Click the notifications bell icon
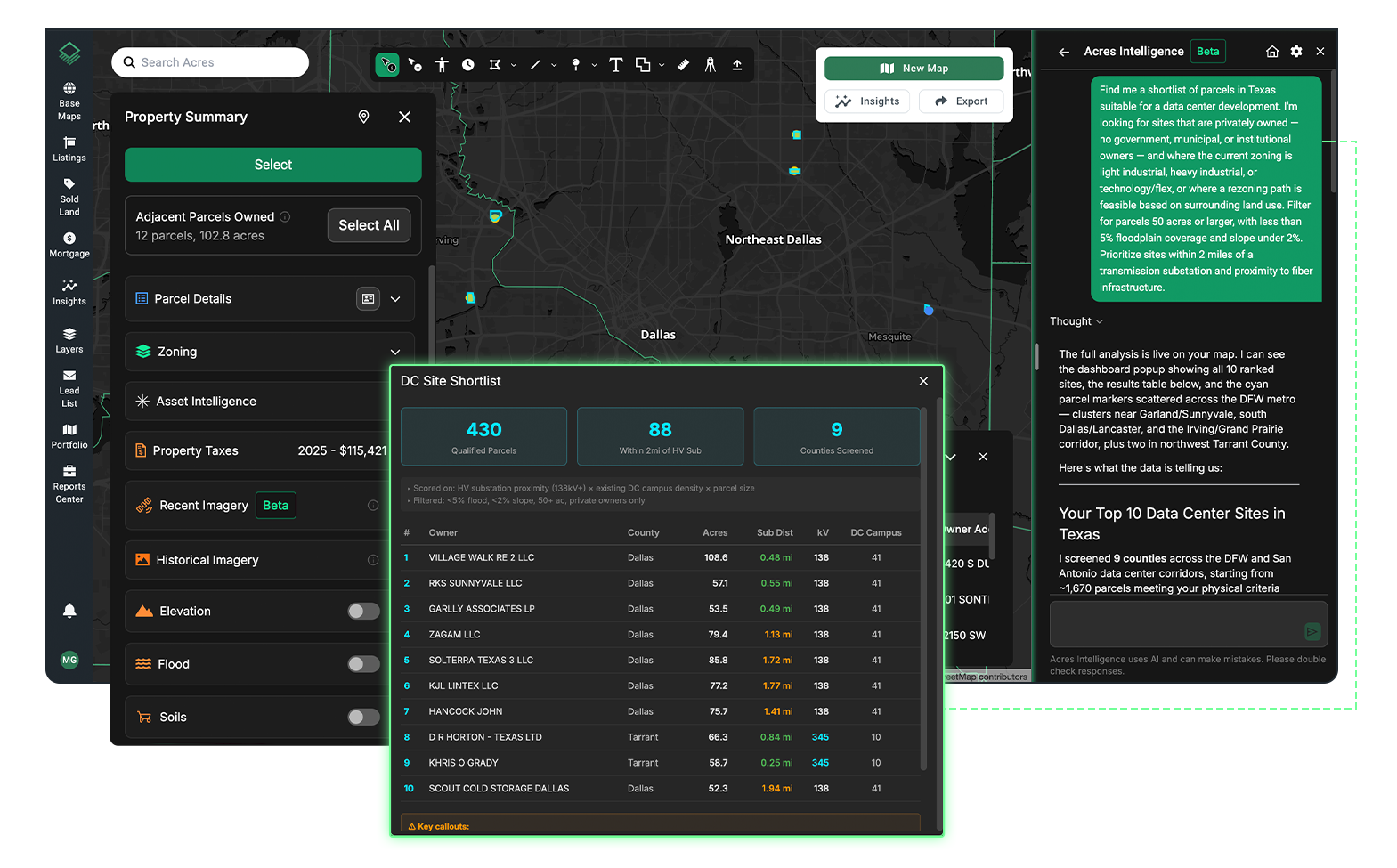Image resolution: width=1397 pixels, height=868 pixels. click(69, 611)
